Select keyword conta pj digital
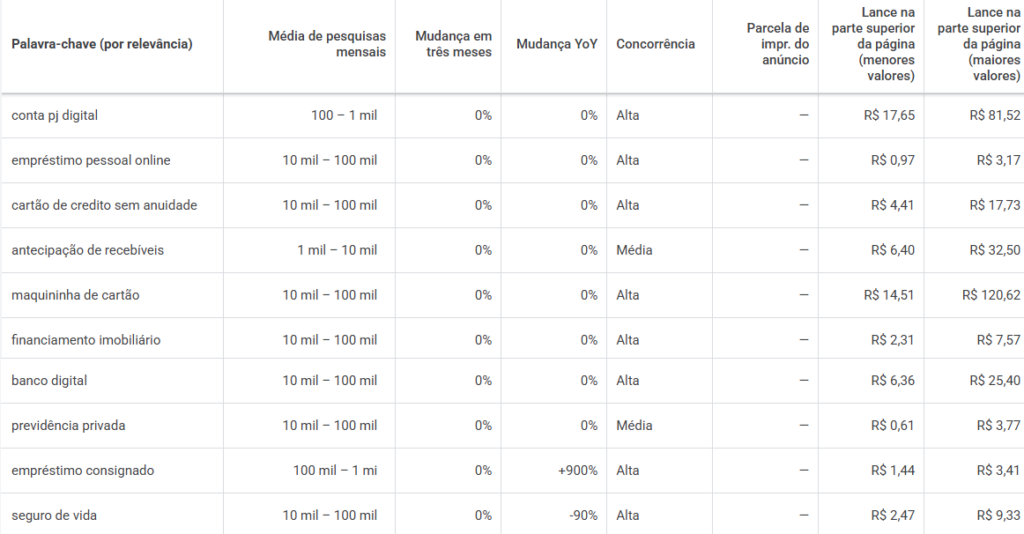 tap(54, 116)
